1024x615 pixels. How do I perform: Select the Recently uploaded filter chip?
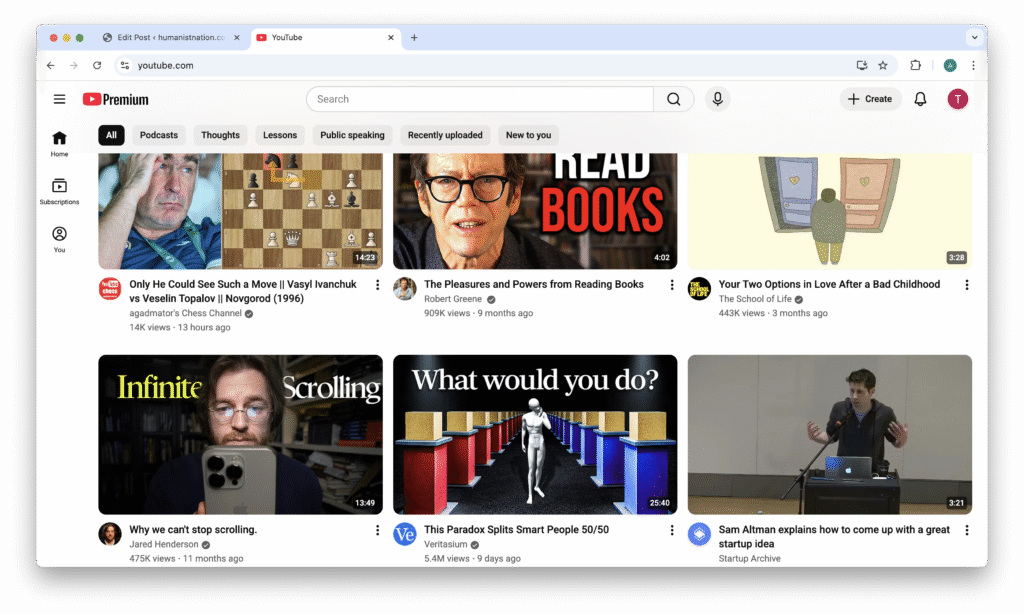coord(445,135)
